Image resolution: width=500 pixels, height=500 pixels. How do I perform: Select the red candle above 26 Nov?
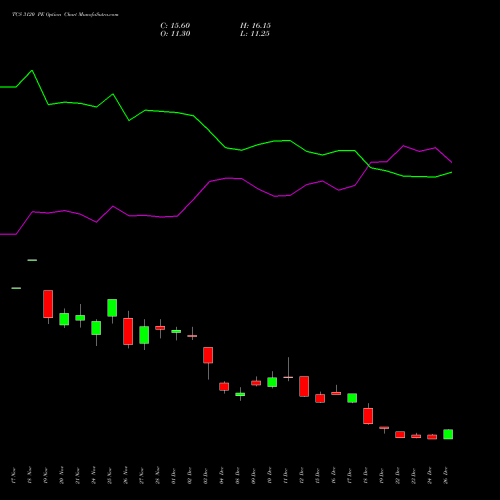128,331
